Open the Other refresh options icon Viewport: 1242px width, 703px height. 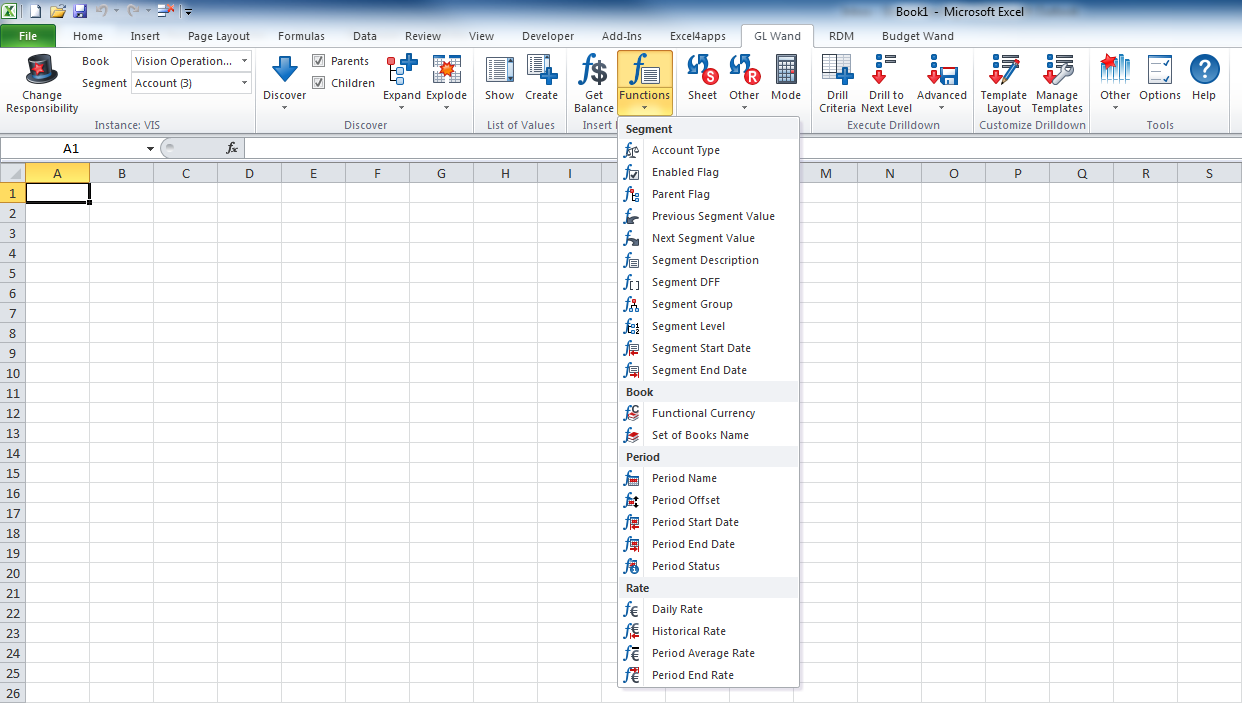coord(744,69)
